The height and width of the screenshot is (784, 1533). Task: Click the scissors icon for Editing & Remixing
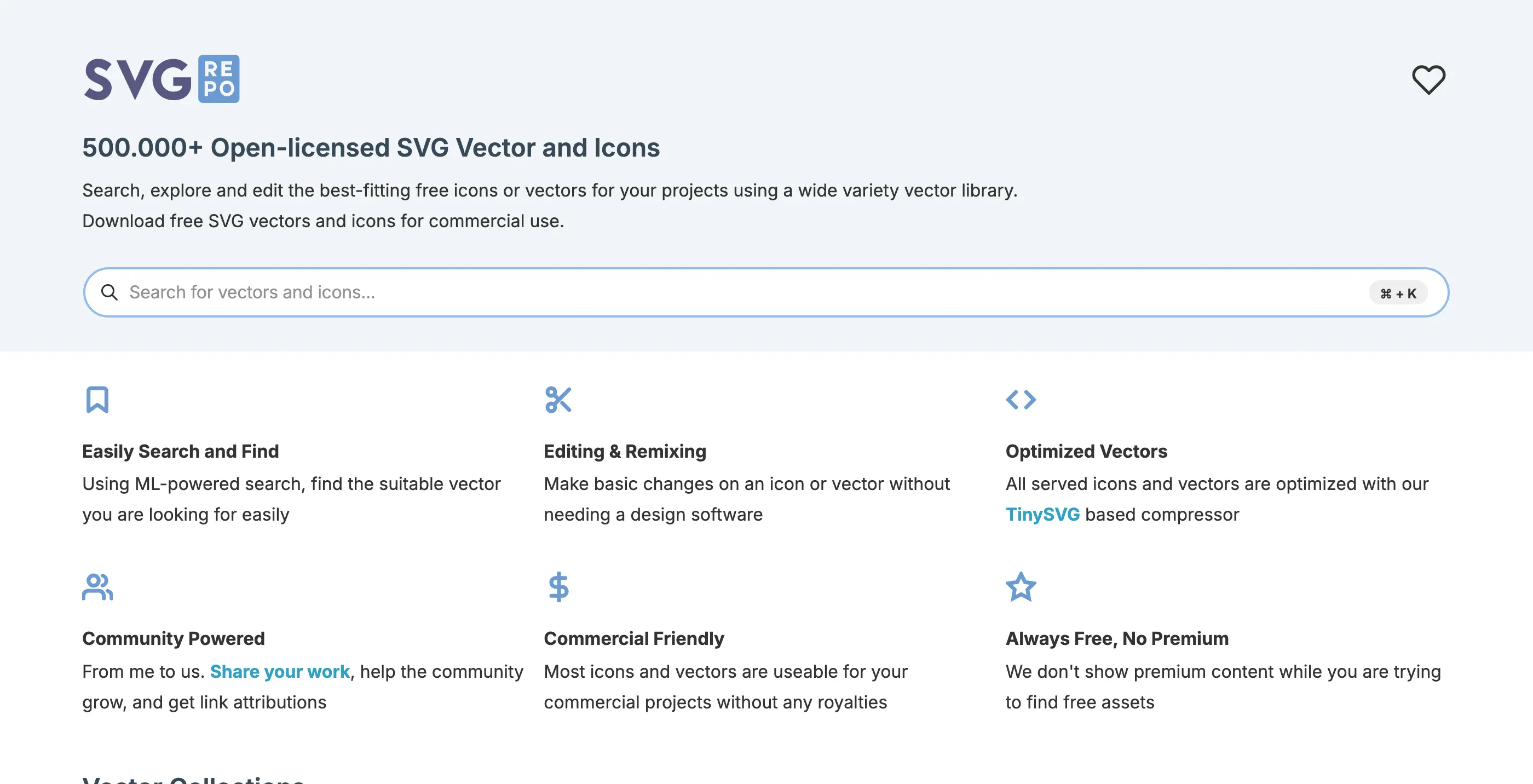point(558,400)
